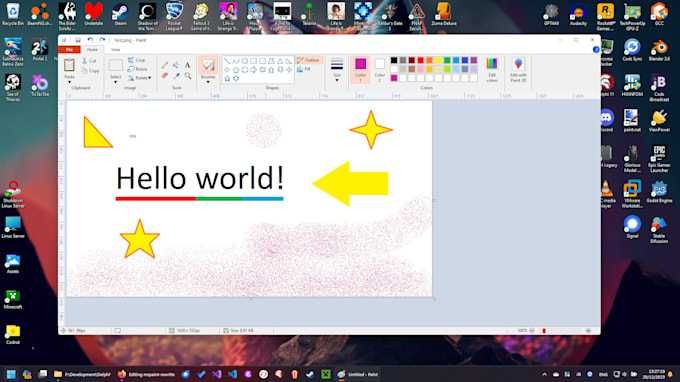Viewport: 680px width, 382px height.
Task: Select Color 1 box
Action: point(360,69)
